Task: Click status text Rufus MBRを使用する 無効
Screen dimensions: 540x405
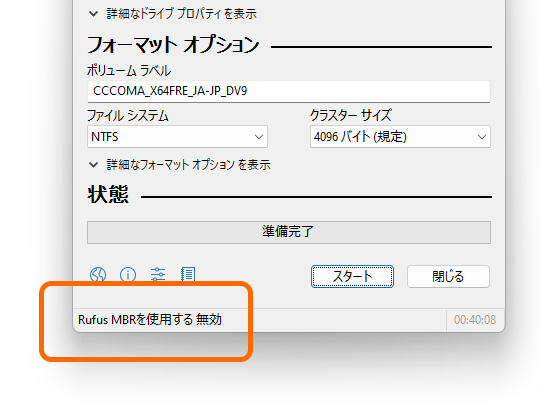Action: pyautogui.click(x=150, y=320)
